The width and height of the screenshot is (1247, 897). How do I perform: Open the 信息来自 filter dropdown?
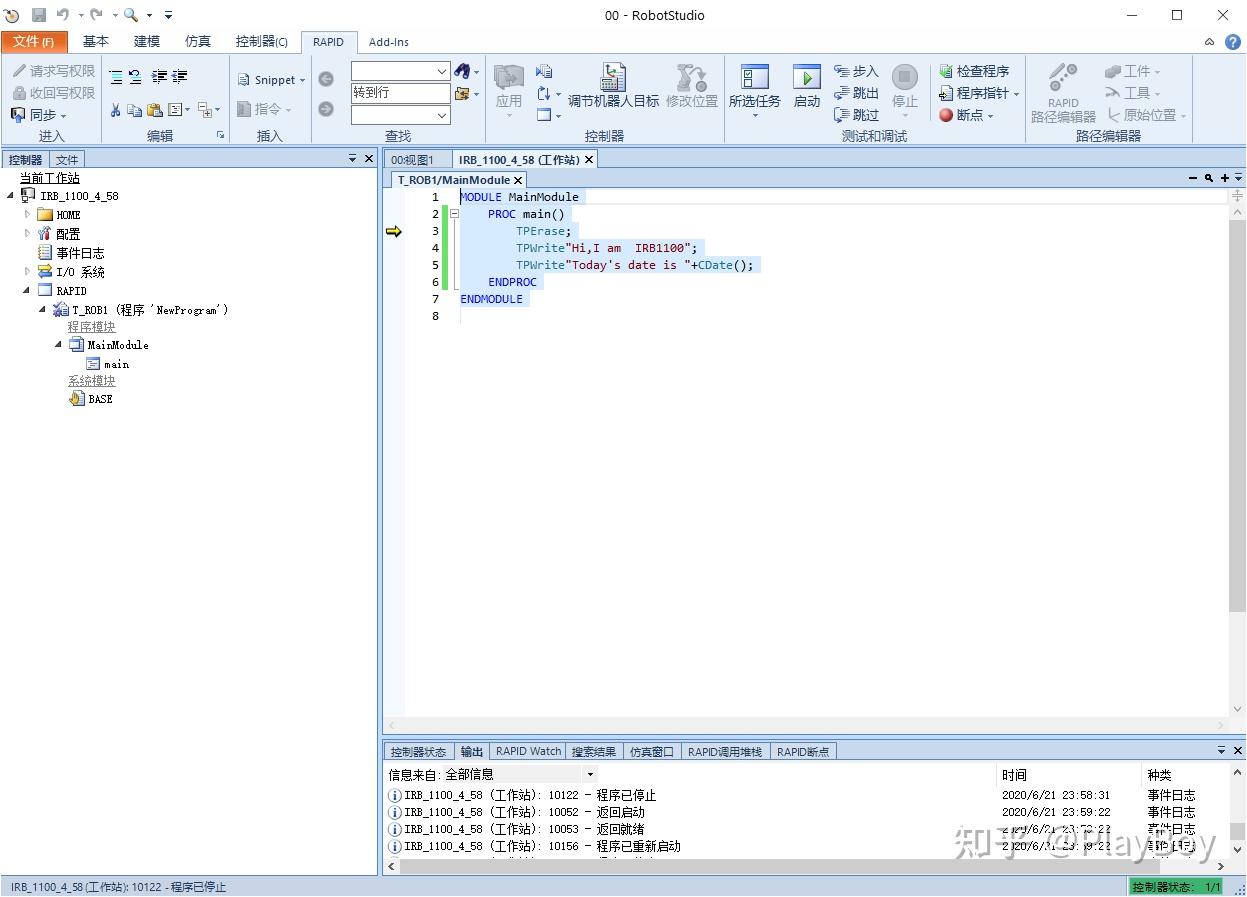point(590,774)
